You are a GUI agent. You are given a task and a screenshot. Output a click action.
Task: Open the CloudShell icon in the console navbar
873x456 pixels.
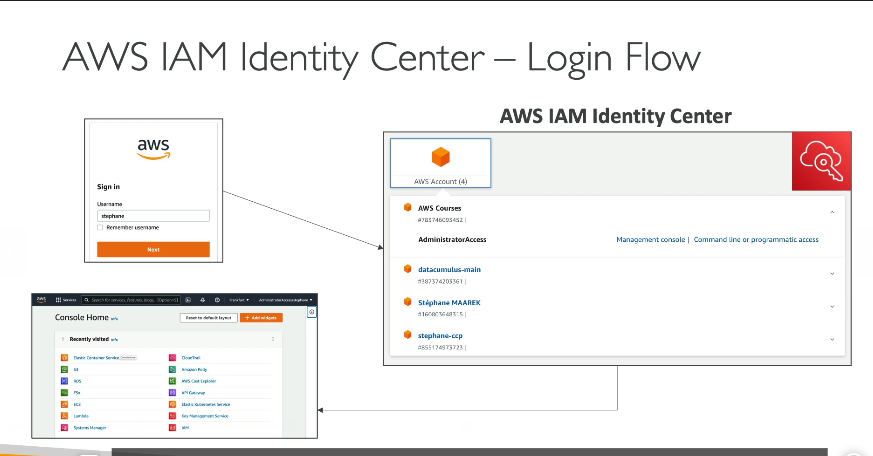pyautogui.click(x=188, y=300)
